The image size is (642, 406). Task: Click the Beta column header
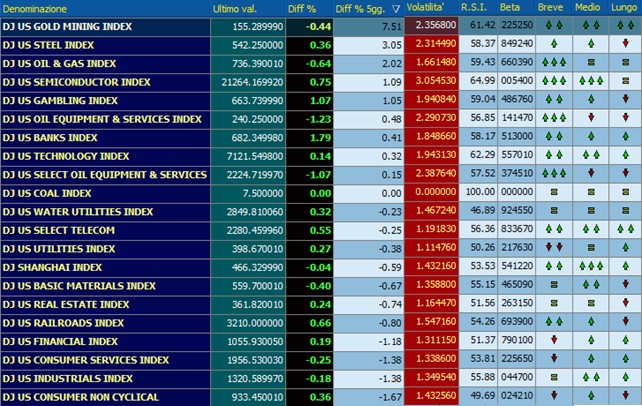coord(509,7)
